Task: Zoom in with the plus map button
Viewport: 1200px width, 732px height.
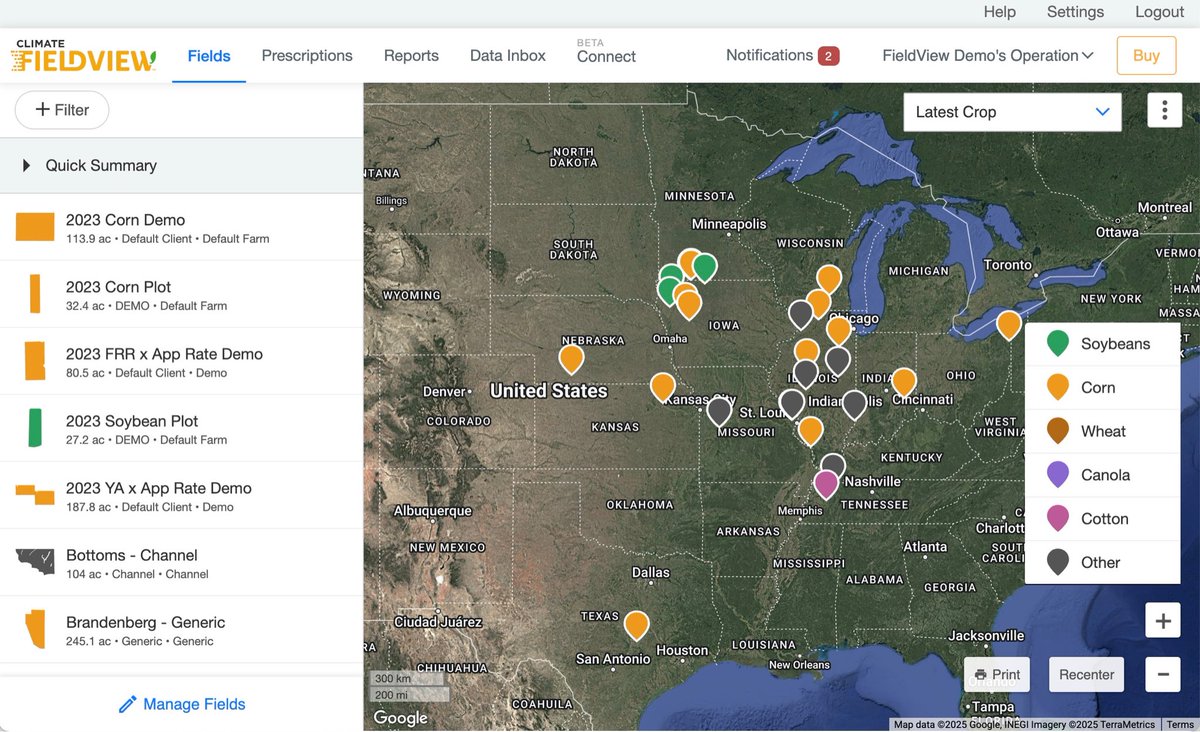Action: coord(1163,621)
